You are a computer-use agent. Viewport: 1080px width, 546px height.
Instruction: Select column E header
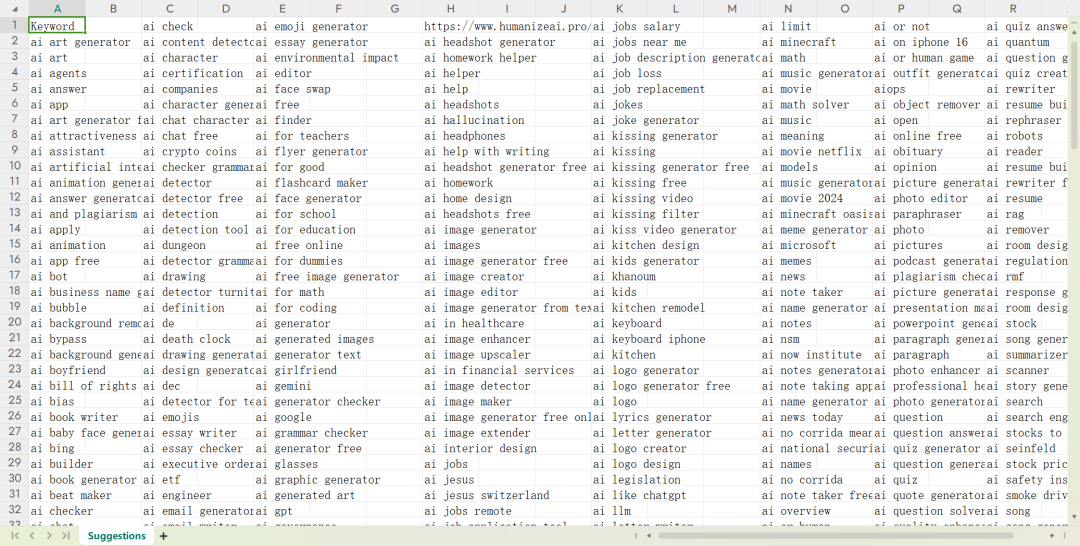click(x=282, y=9)
